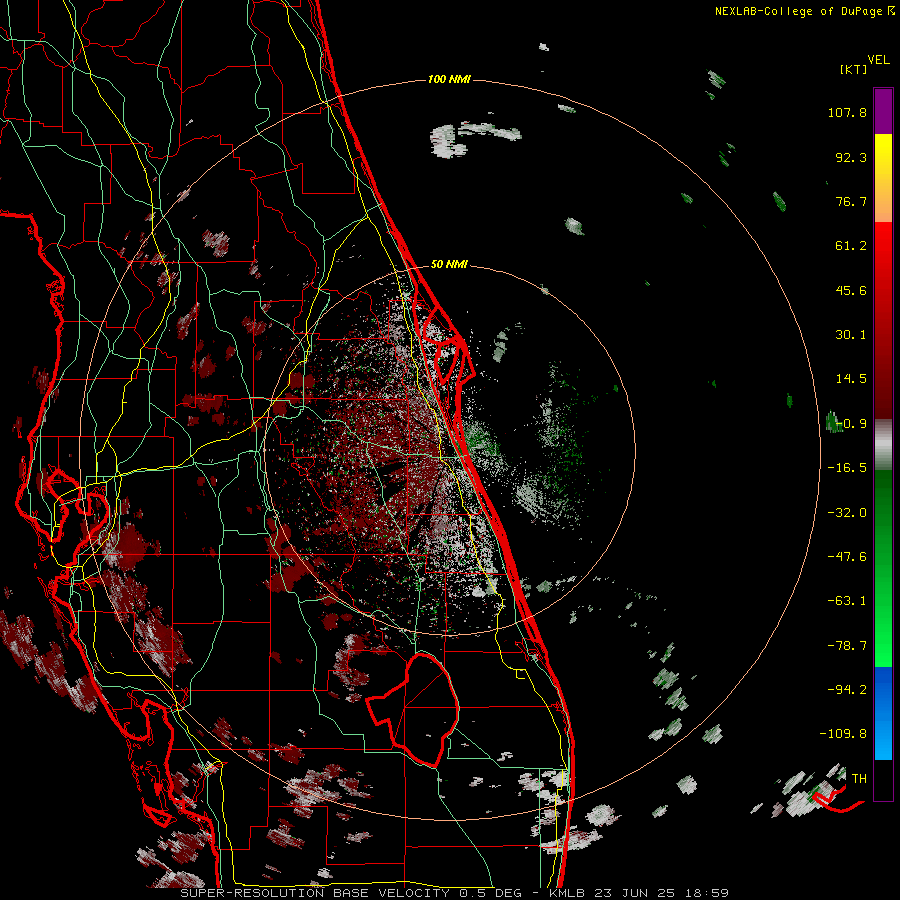Click the TH label on the legend
Image resolution: width=900 pixels, height=900 pixels.
point(859,779)
